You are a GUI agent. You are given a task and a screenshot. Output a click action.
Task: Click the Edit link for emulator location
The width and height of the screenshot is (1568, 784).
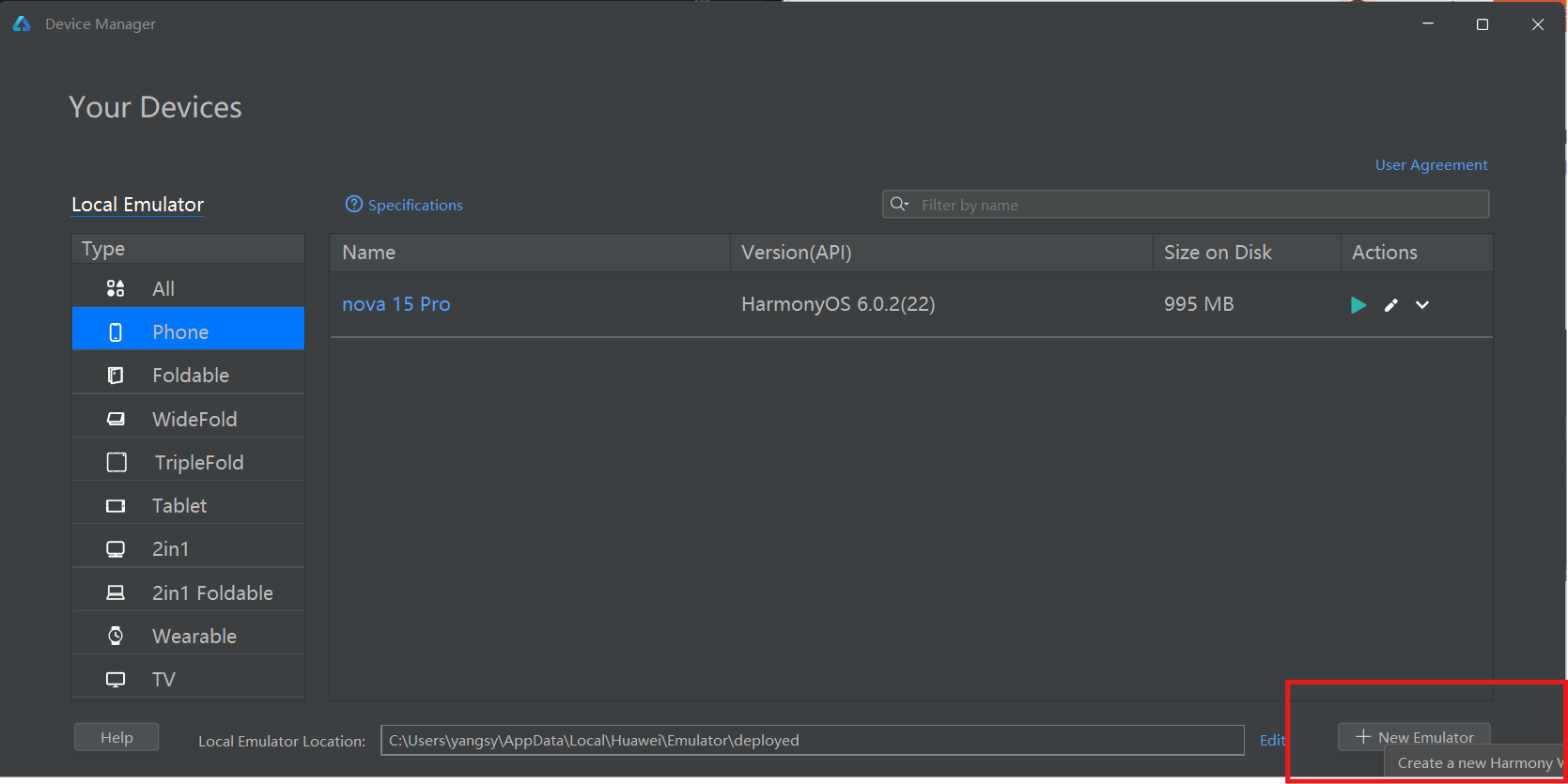(x=1272, y=740)
